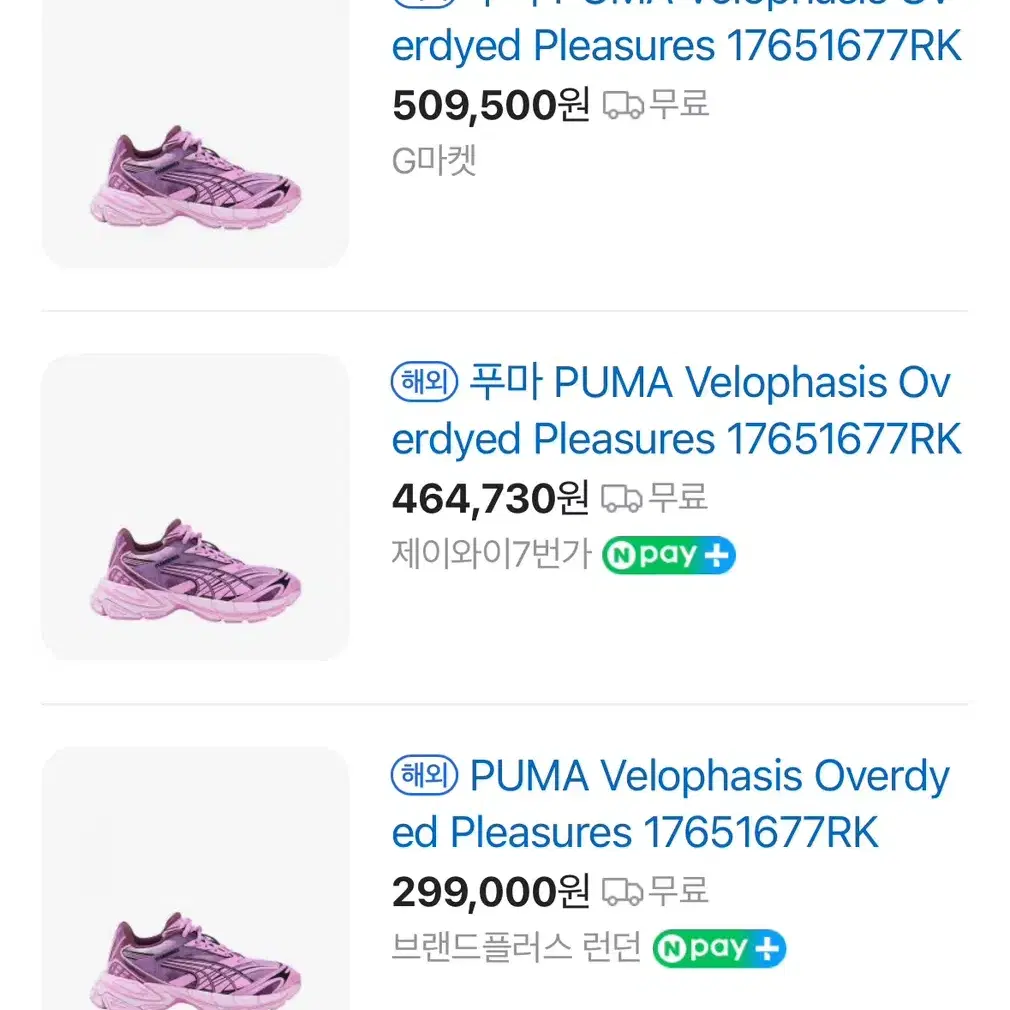This screenshot has width=1010, height=1010.
Task: Click the delivery truck icon beside 464,730원
Action: [x=622, y=499]
